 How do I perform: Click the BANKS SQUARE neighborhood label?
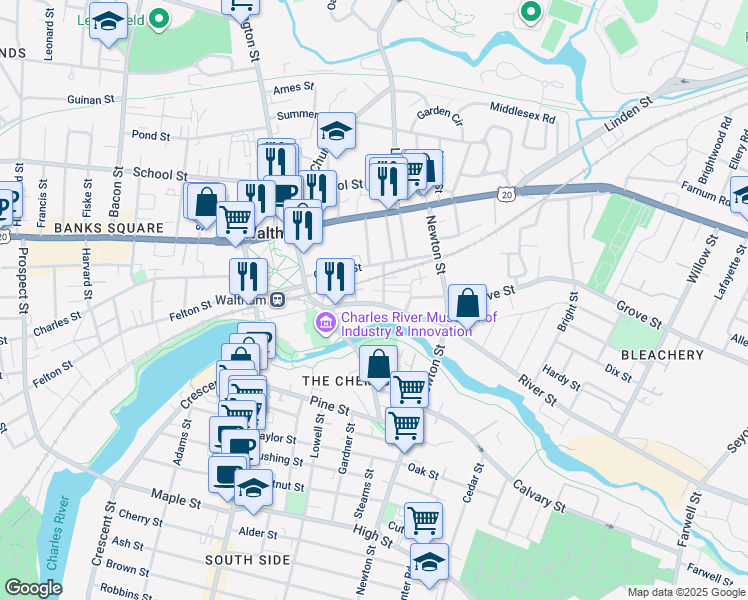109,228
